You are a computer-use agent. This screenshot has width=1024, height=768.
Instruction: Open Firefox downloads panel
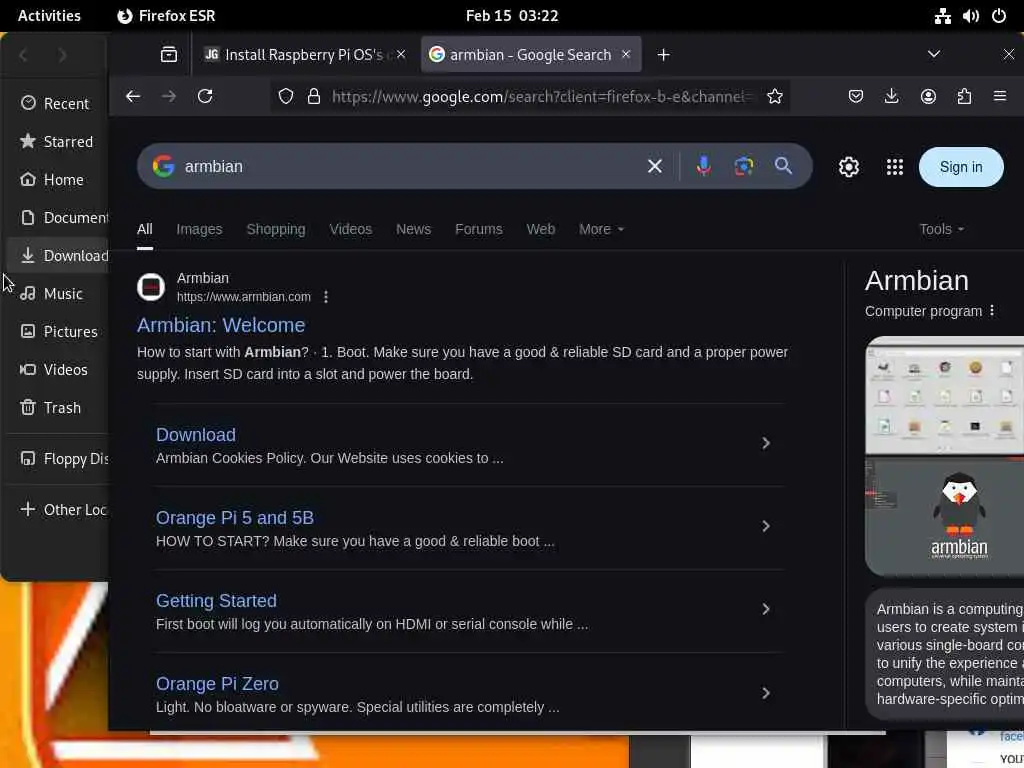[x=891, y=97]
